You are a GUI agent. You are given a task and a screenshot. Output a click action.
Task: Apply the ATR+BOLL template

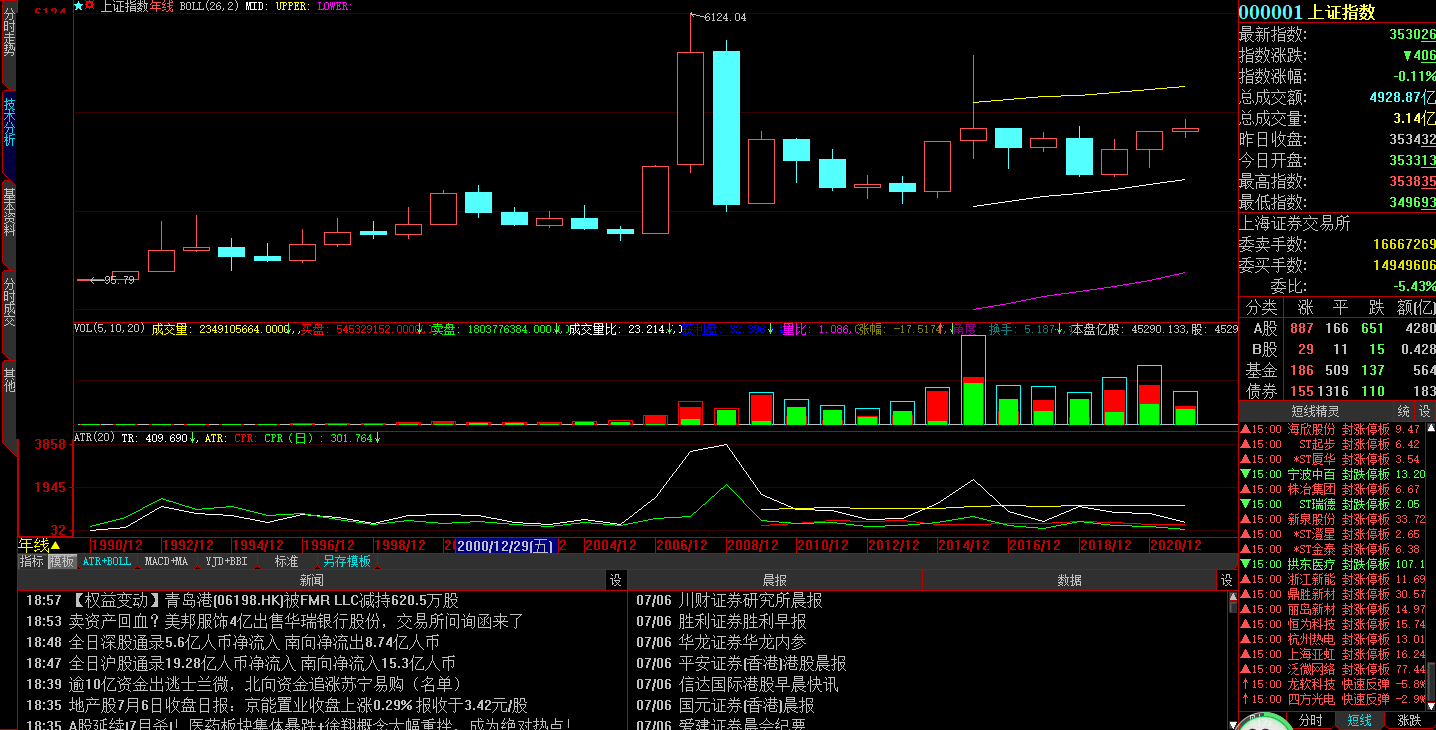[x=106, y=562]
